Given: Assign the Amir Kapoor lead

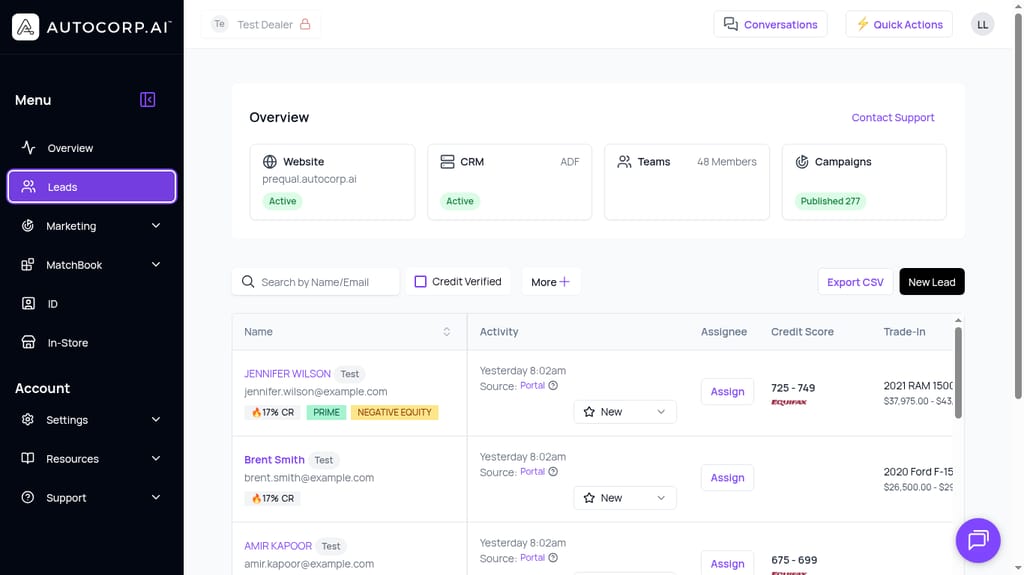Looking at the screenshot, I should tap(728, 563).
